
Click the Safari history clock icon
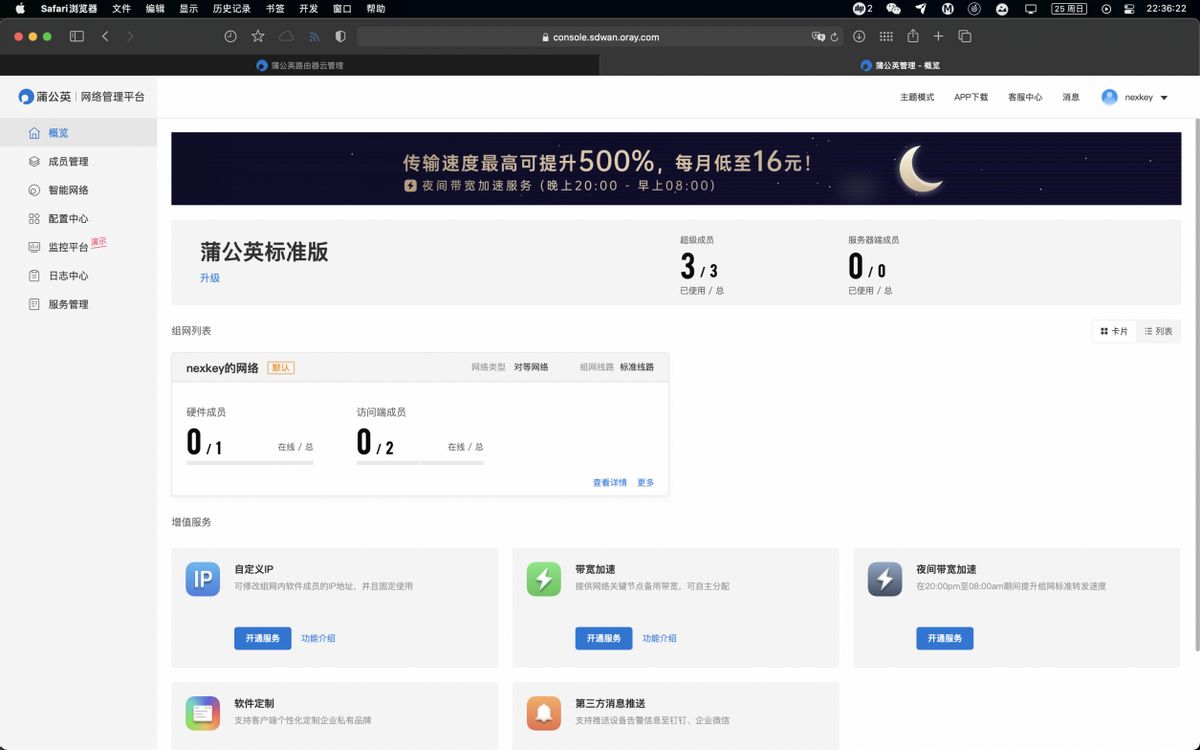230,36
